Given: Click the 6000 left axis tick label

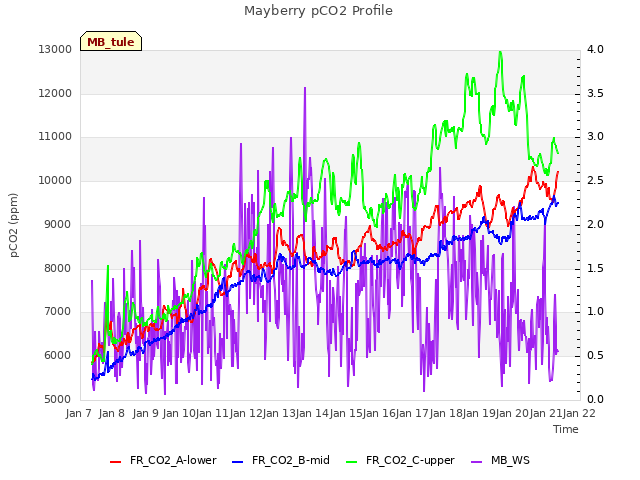Looking at the screenshot, I should point(58,356).
